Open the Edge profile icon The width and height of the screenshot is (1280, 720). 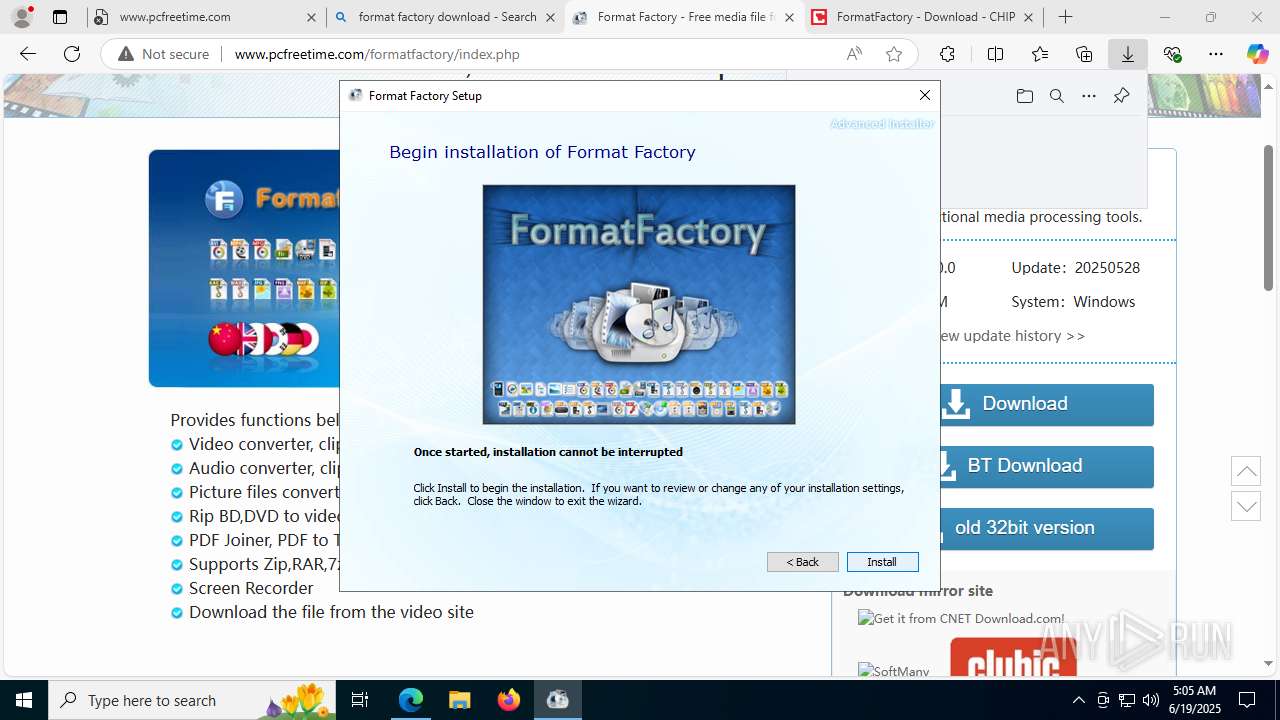(x=22, y=16)
